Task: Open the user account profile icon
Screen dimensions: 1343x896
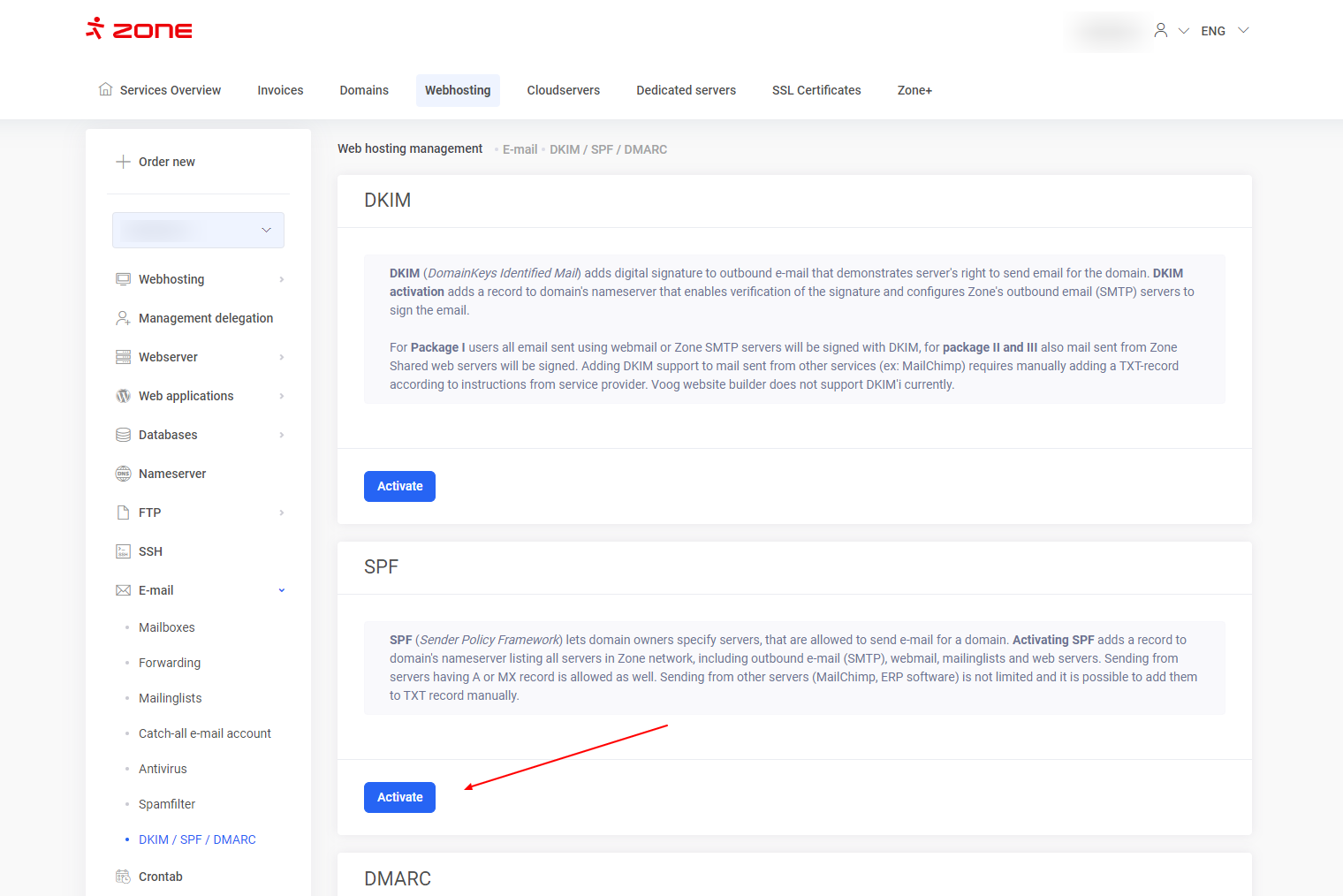Action: click(1161, 30)
